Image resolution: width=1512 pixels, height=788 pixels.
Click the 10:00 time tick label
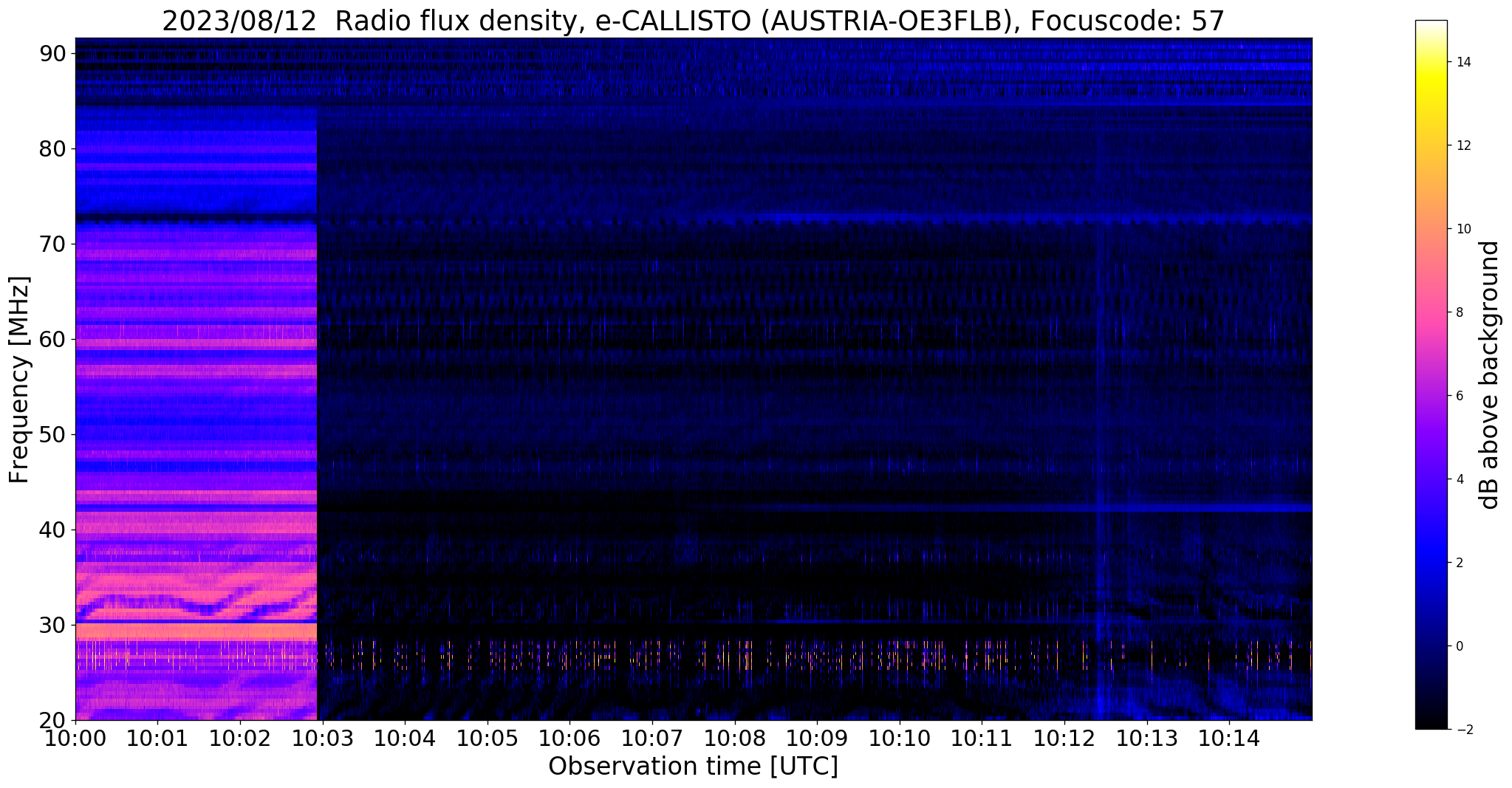pyautogui.click(x=75, y=738)
